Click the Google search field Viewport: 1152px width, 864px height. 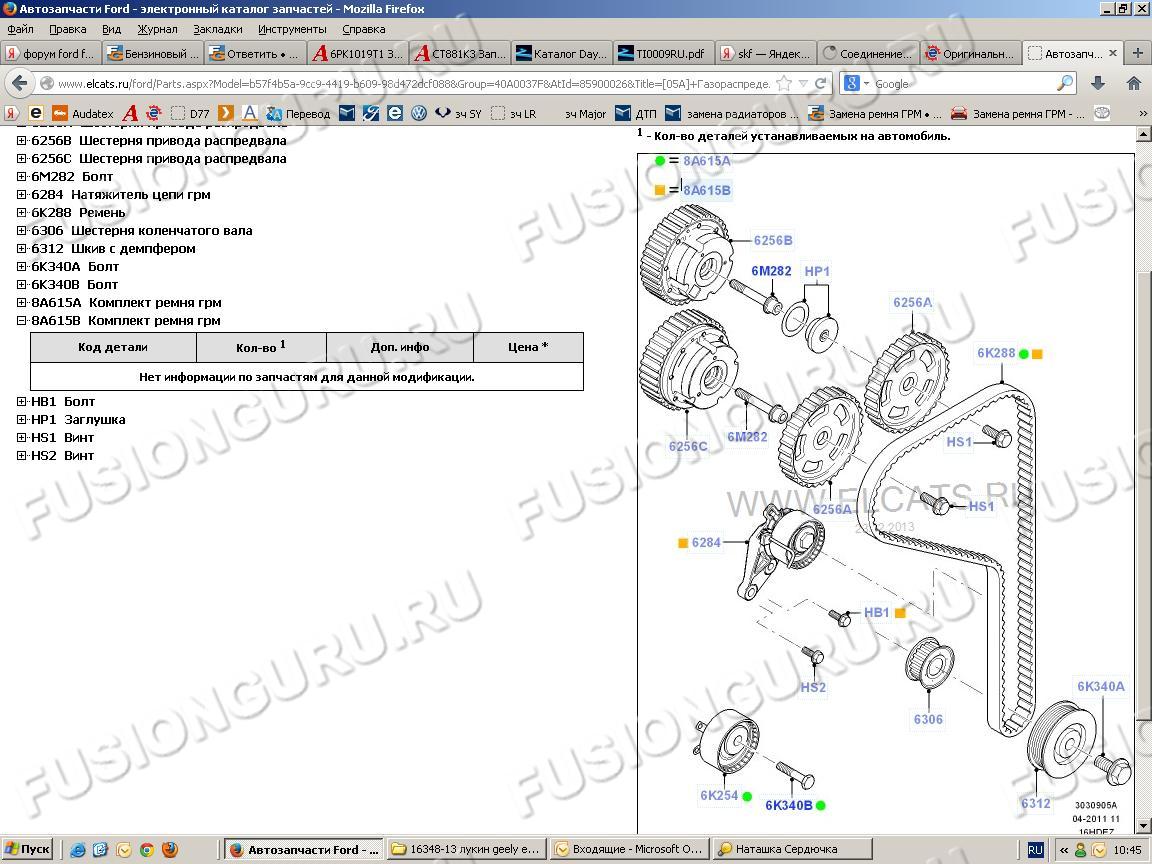click(962, 84)
